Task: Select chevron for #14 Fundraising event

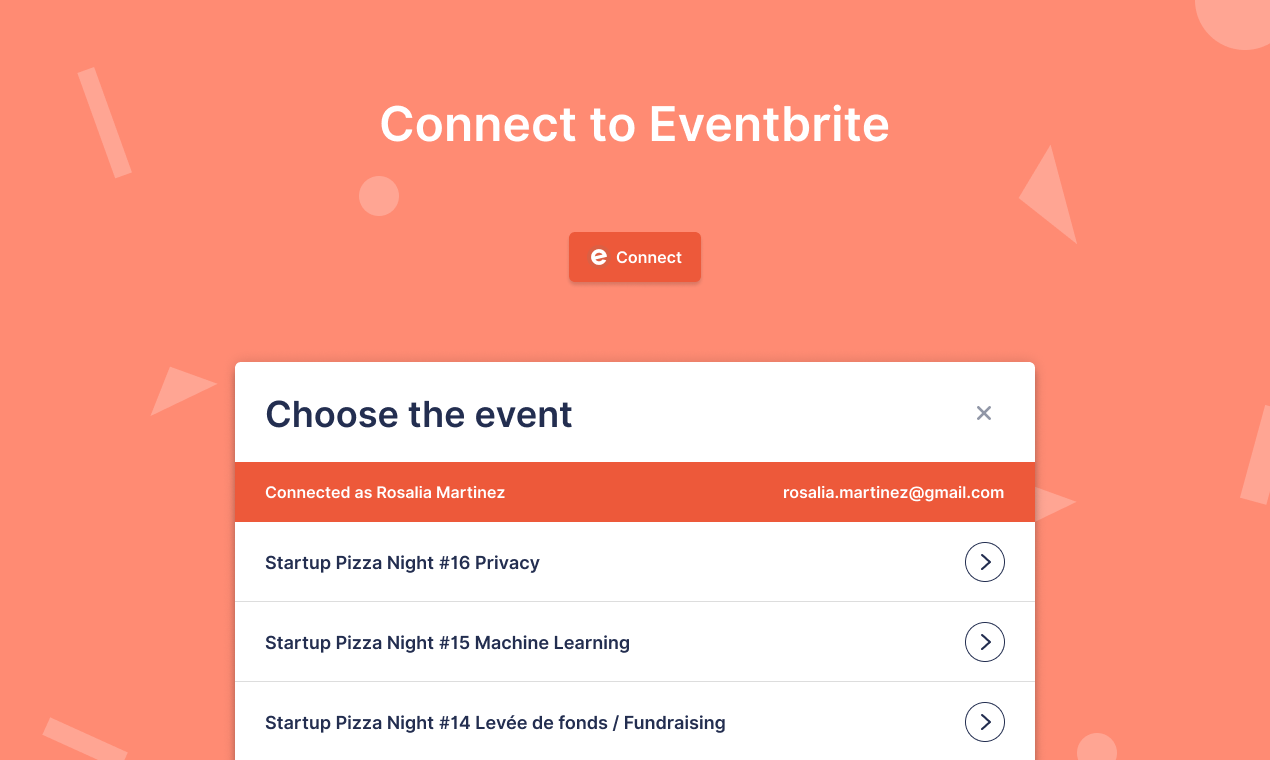Action: click(x=984, y=722)
